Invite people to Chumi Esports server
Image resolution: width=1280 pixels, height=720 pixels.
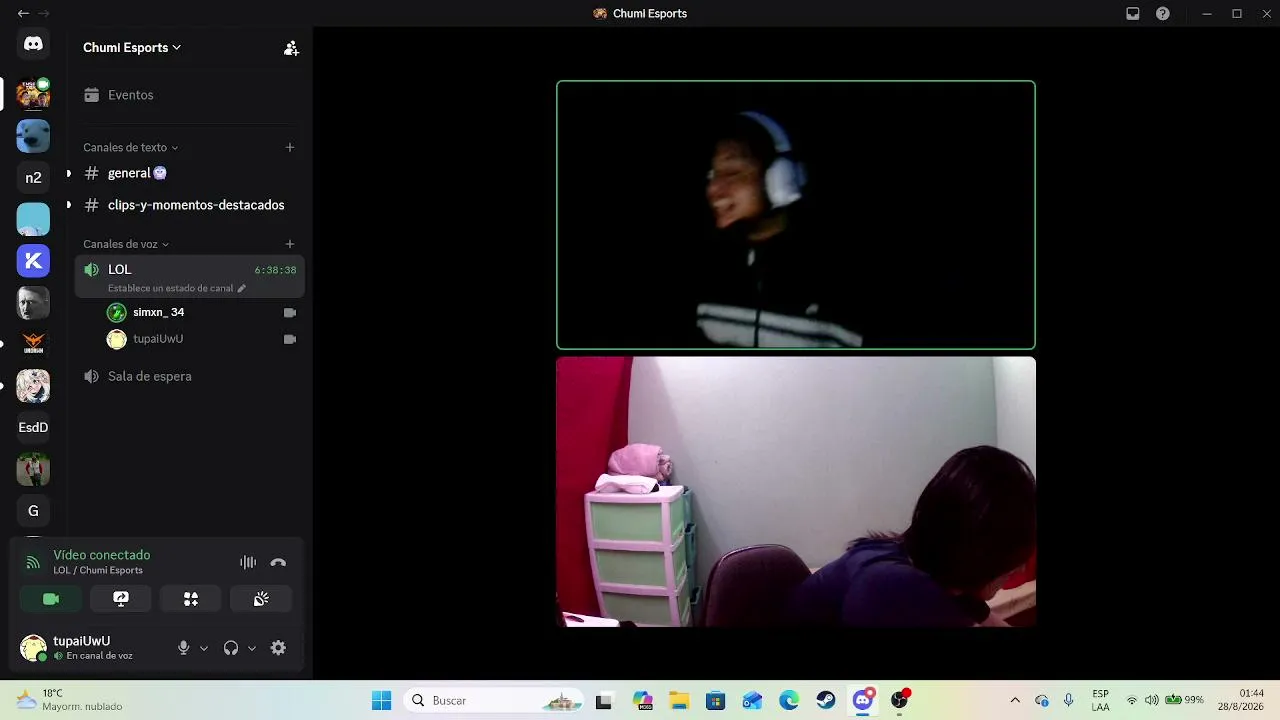291,48
